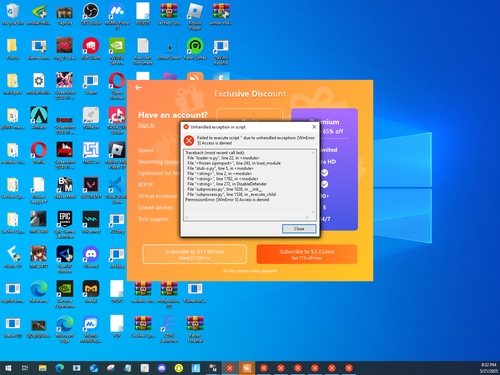Open TikTok LIVE Studio desktop icon
The height and width of the screenshot is (375, 500).
tap(117, 120)
